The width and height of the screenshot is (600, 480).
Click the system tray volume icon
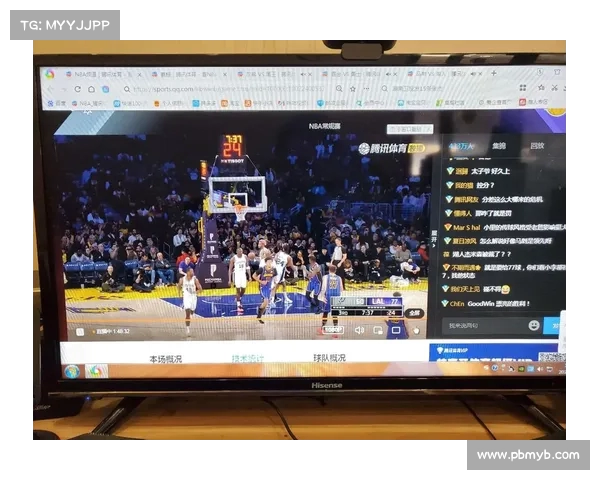(x=540, y=369)
